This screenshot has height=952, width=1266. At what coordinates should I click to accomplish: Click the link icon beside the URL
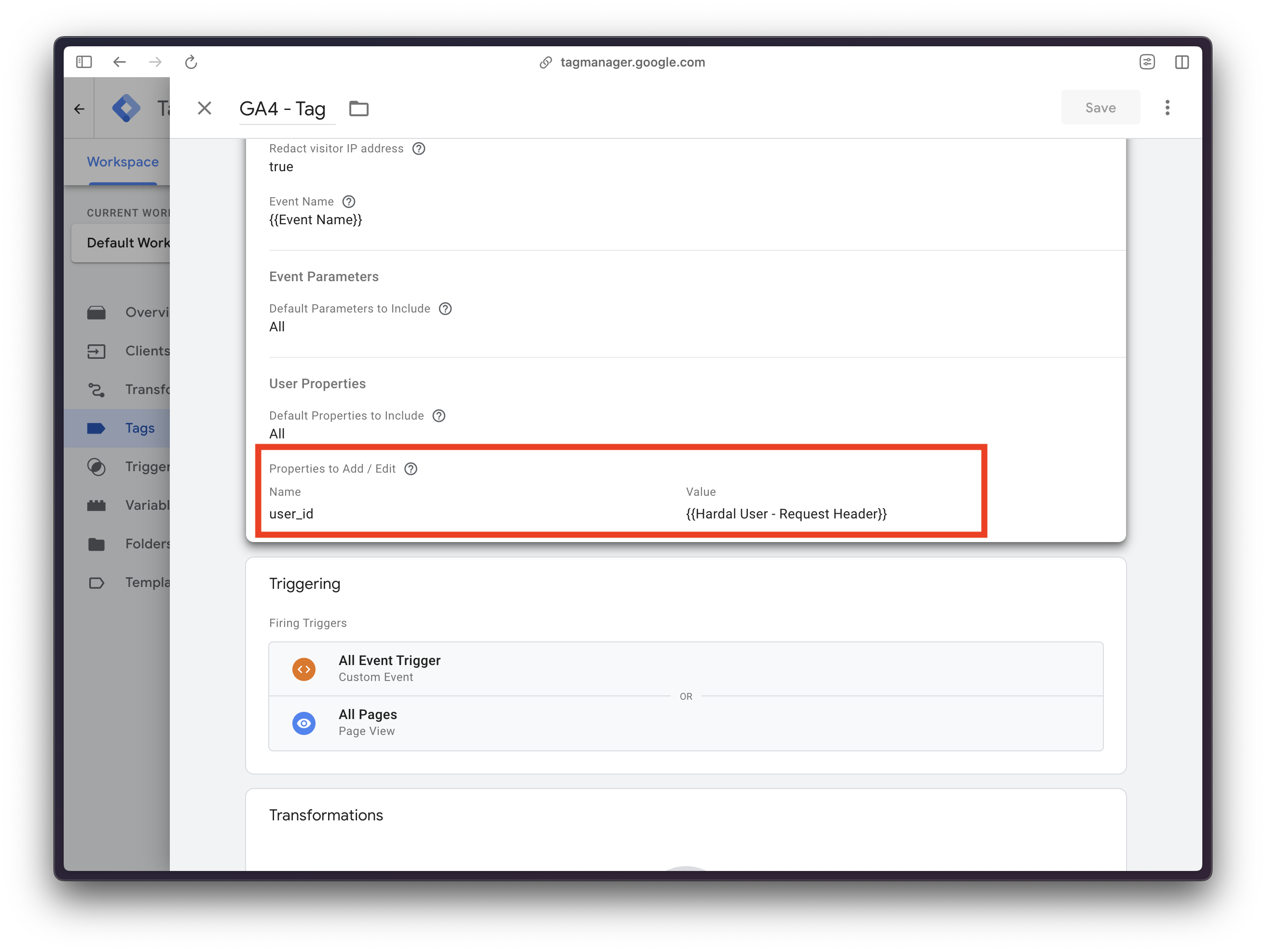(x=546, y=62)
